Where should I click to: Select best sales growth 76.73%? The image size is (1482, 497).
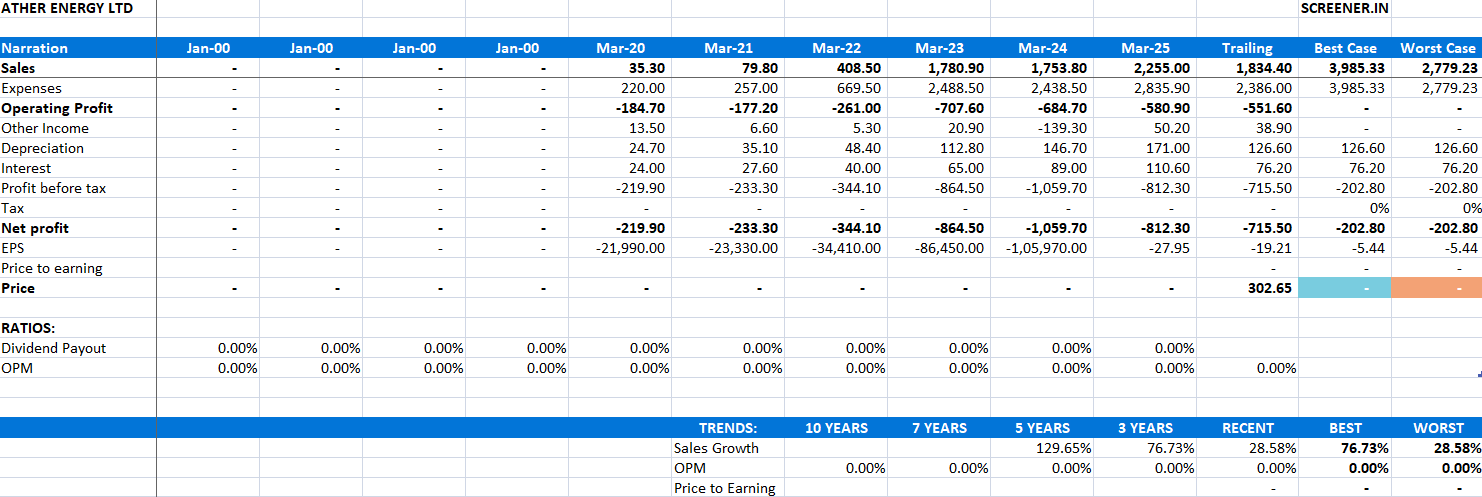pos(1366,448)
